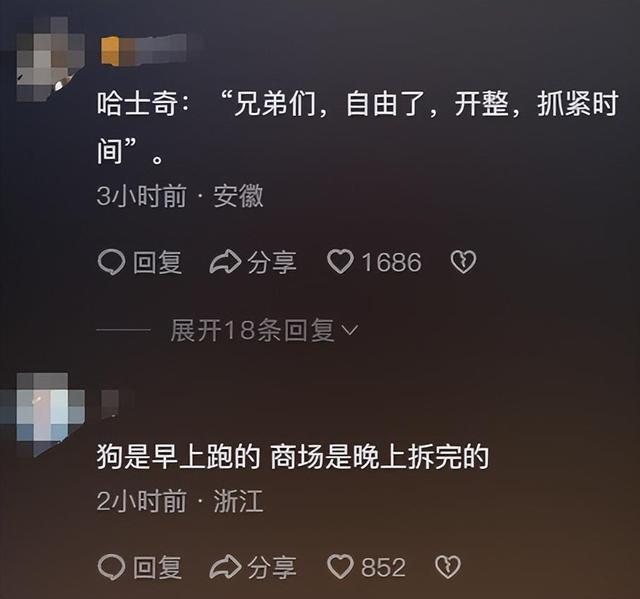Click the reply bubble icon on the Zhejiang comment

[x=111, y=567]
